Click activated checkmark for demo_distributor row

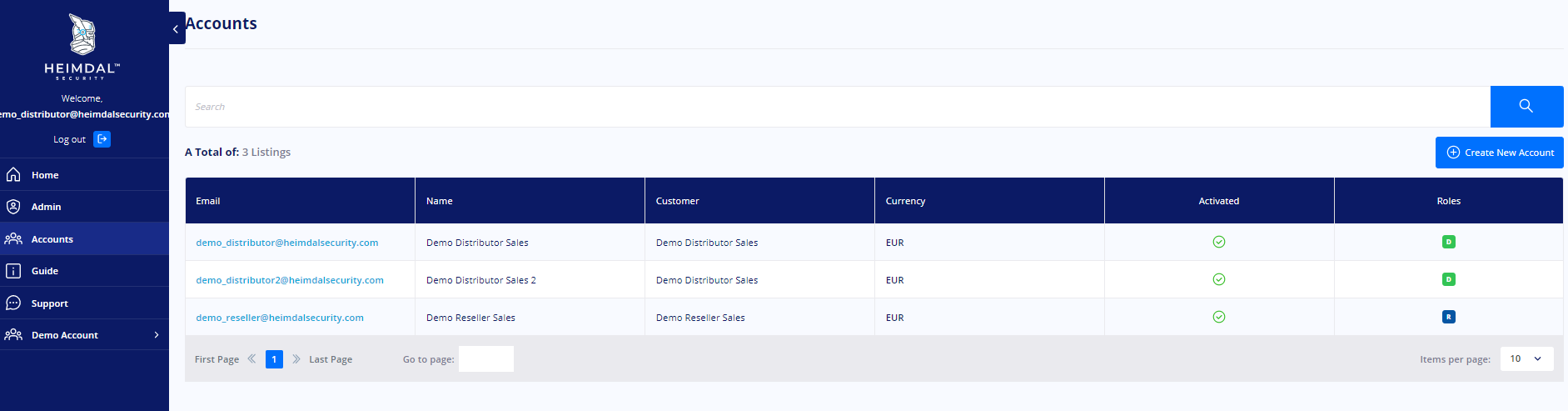[1219, 242]
